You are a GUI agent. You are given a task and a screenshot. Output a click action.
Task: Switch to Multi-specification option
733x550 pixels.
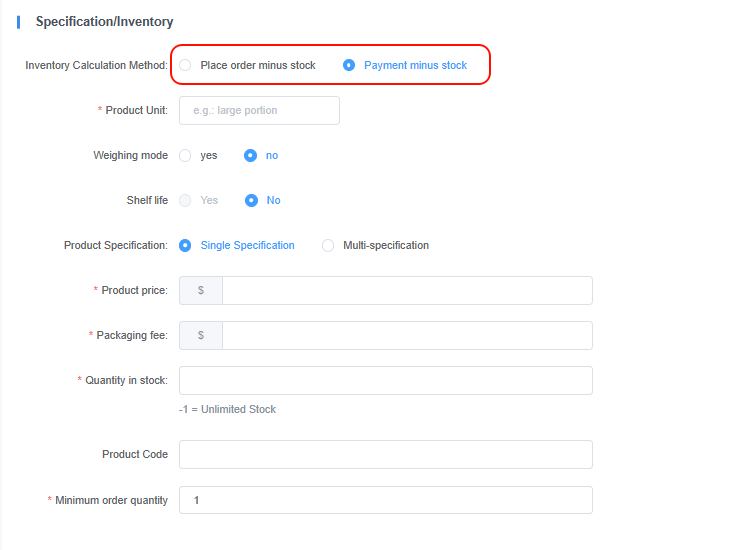coord(328,245)
